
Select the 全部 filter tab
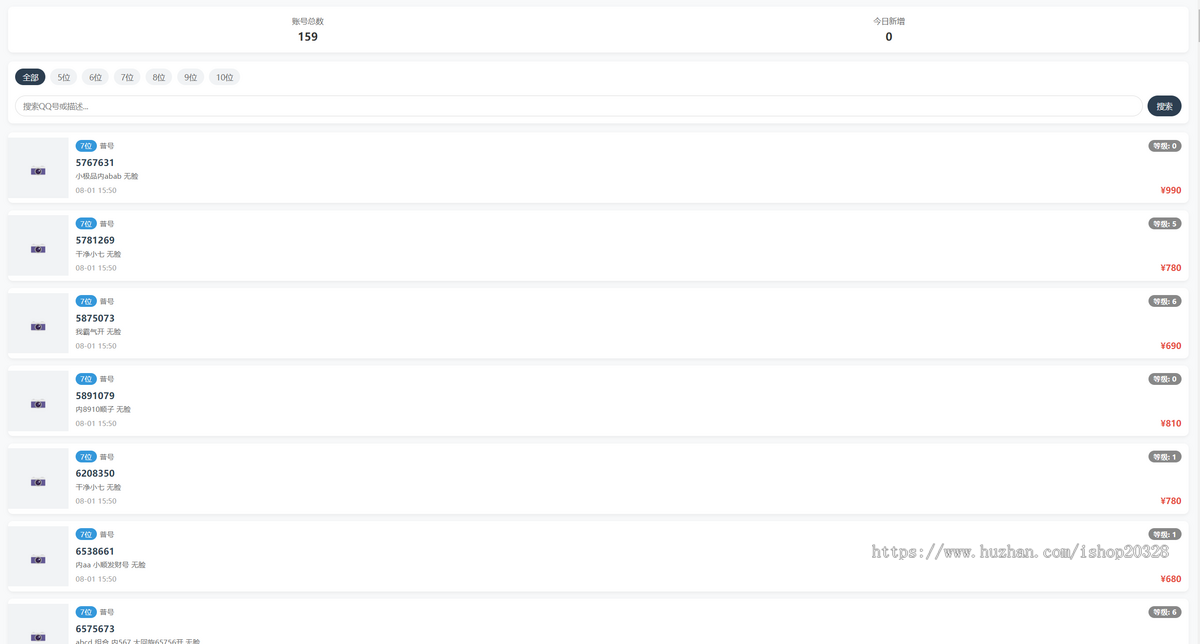(x=30, y=77)
